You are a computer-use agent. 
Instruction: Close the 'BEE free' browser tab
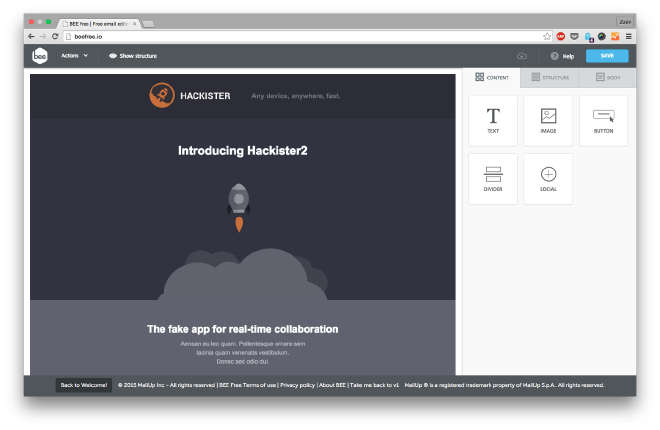134,24
